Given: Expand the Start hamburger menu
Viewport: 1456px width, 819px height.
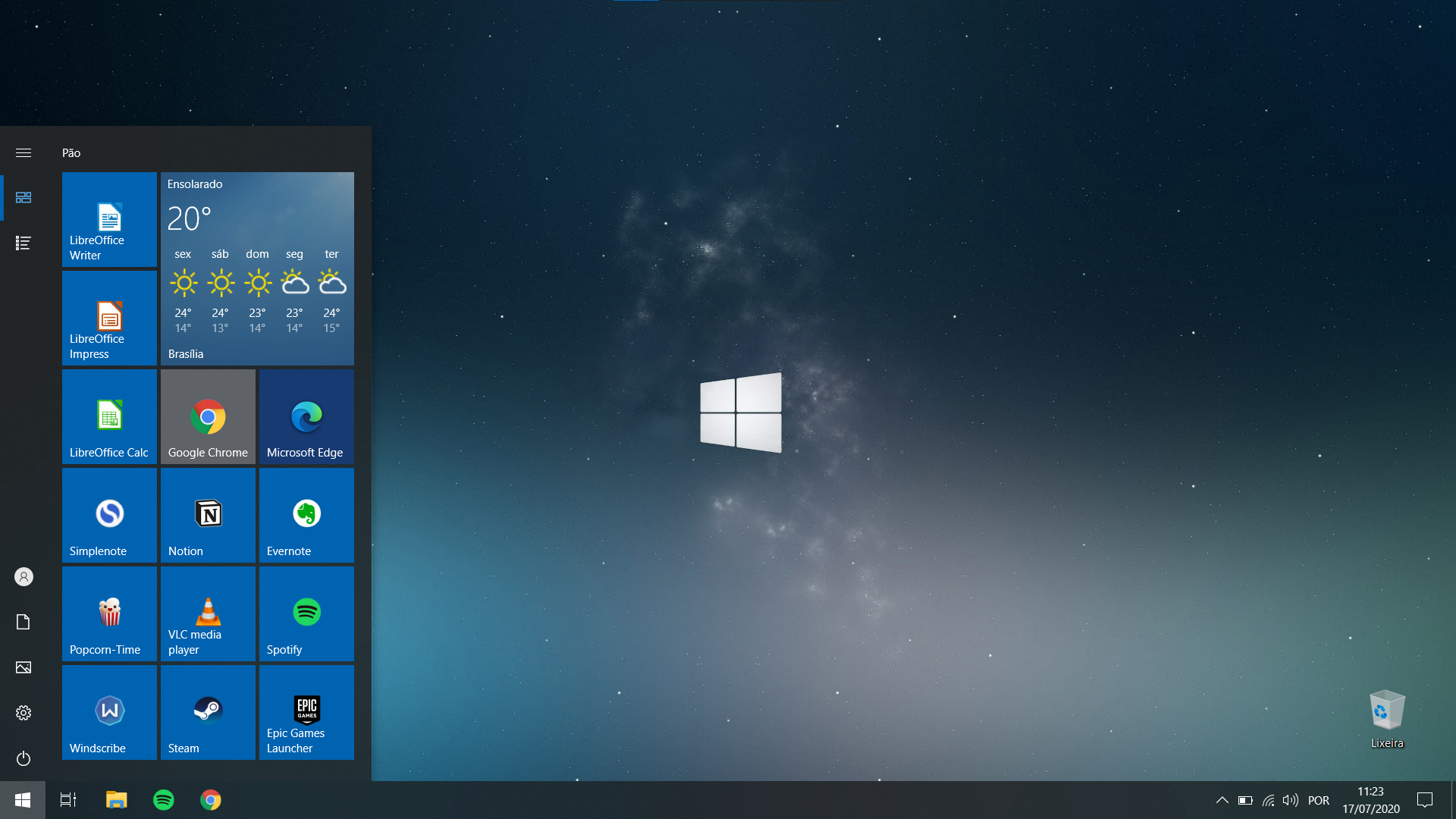Looking at the screenshot, I should 24,152.
